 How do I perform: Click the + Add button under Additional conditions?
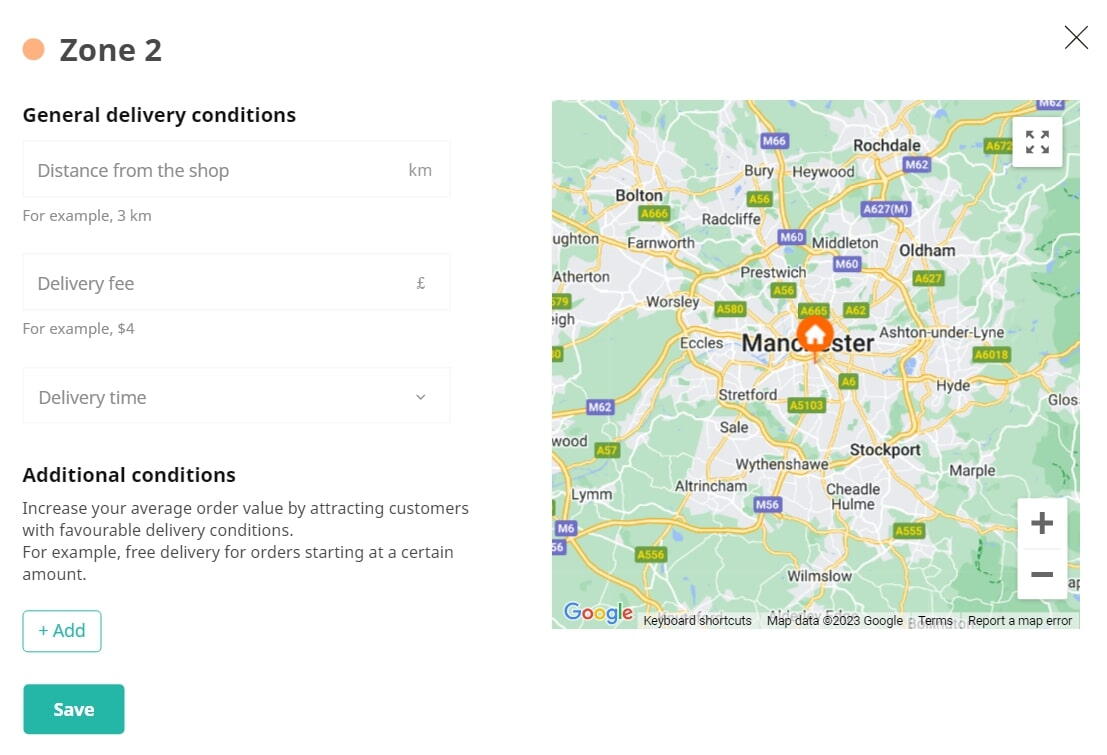tap(61, 631)
